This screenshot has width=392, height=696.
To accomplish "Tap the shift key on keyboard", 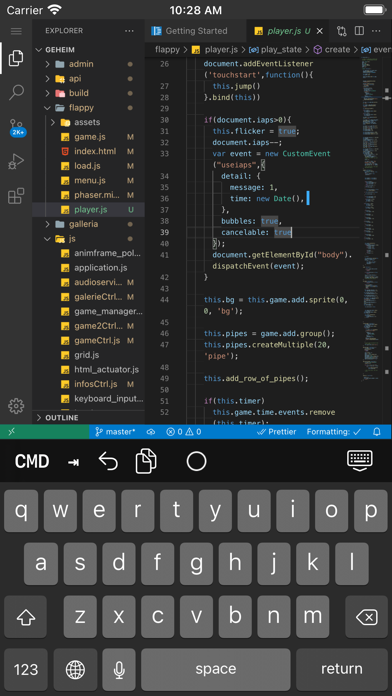I will coord(26,617).
